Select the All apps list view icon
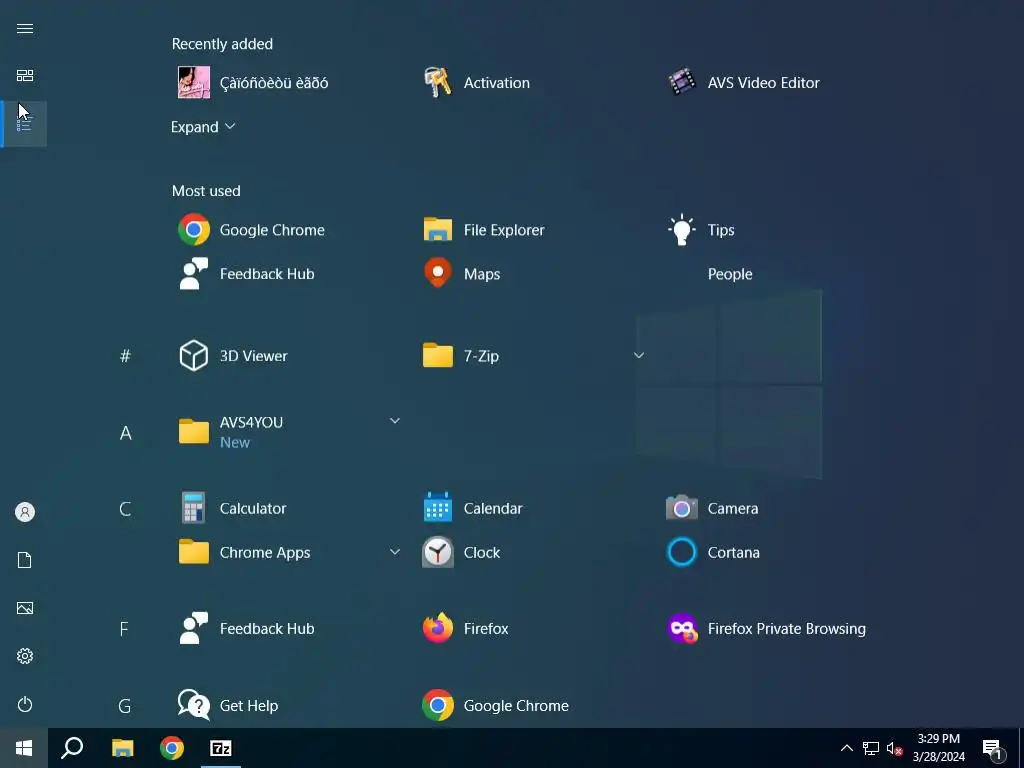This screenshot has height=768, width=1024. (x=25, y=124)
